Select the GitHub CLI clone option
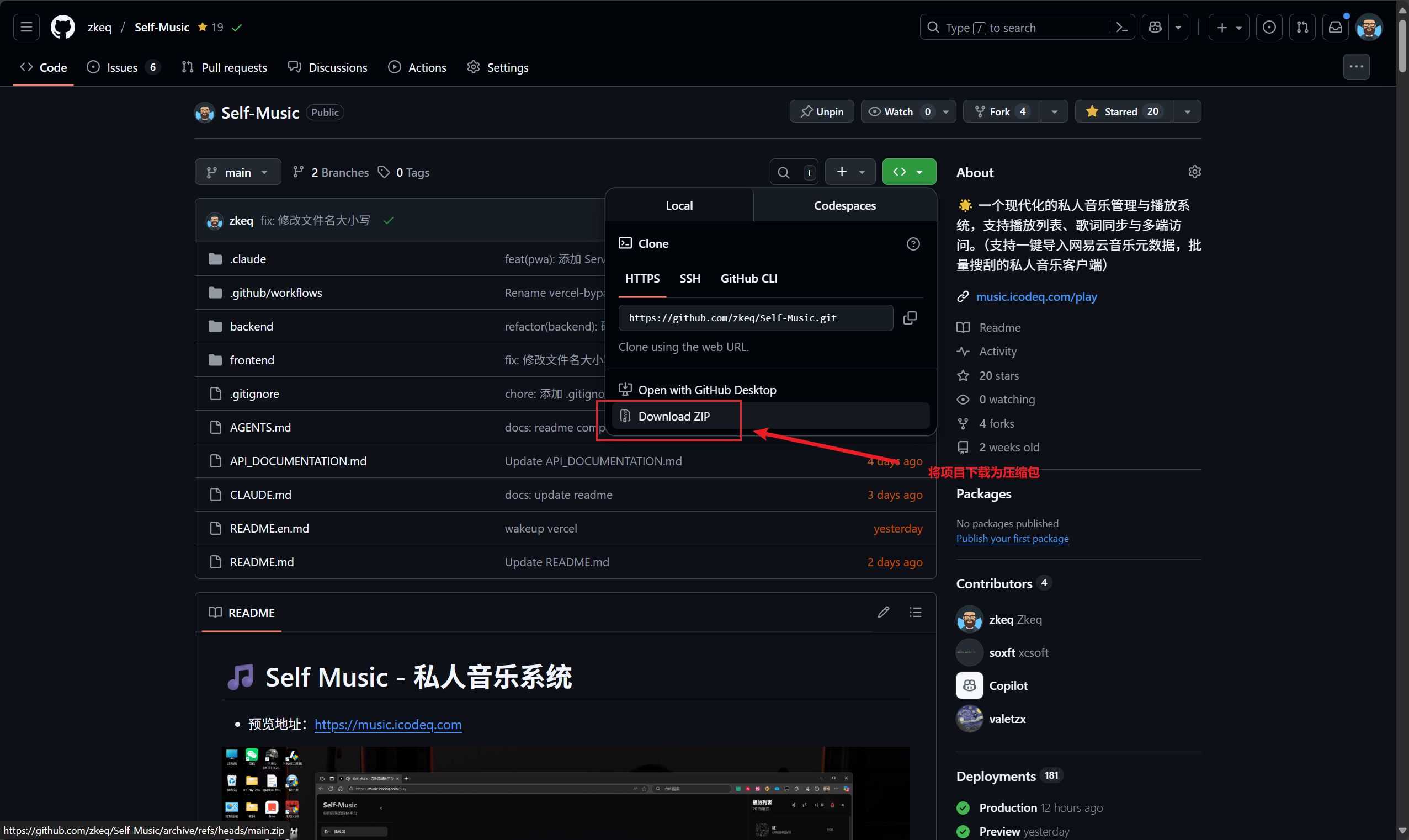Viewport: 1409px width, 840px height. tap(748, 279)
